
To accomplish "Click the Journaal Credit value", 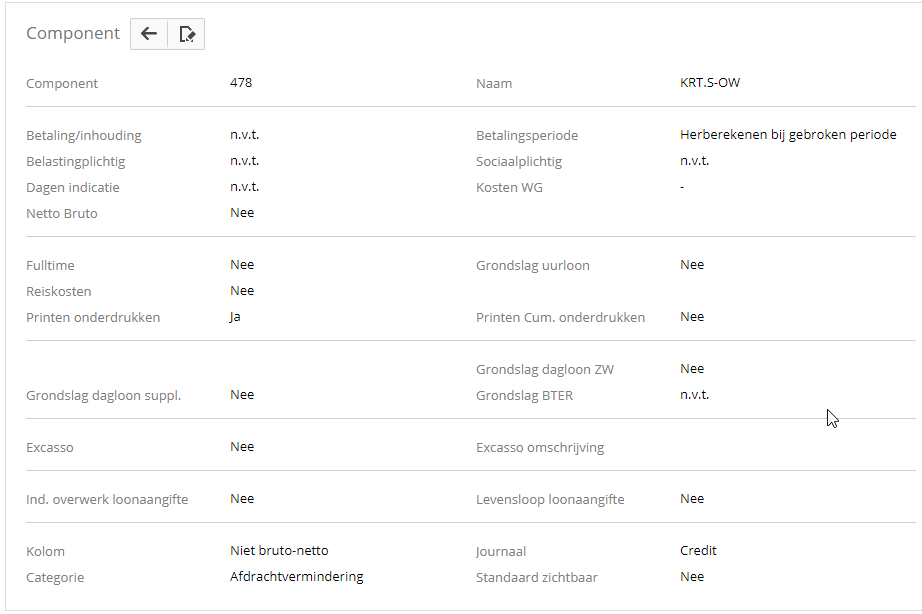I will (698, 551).
